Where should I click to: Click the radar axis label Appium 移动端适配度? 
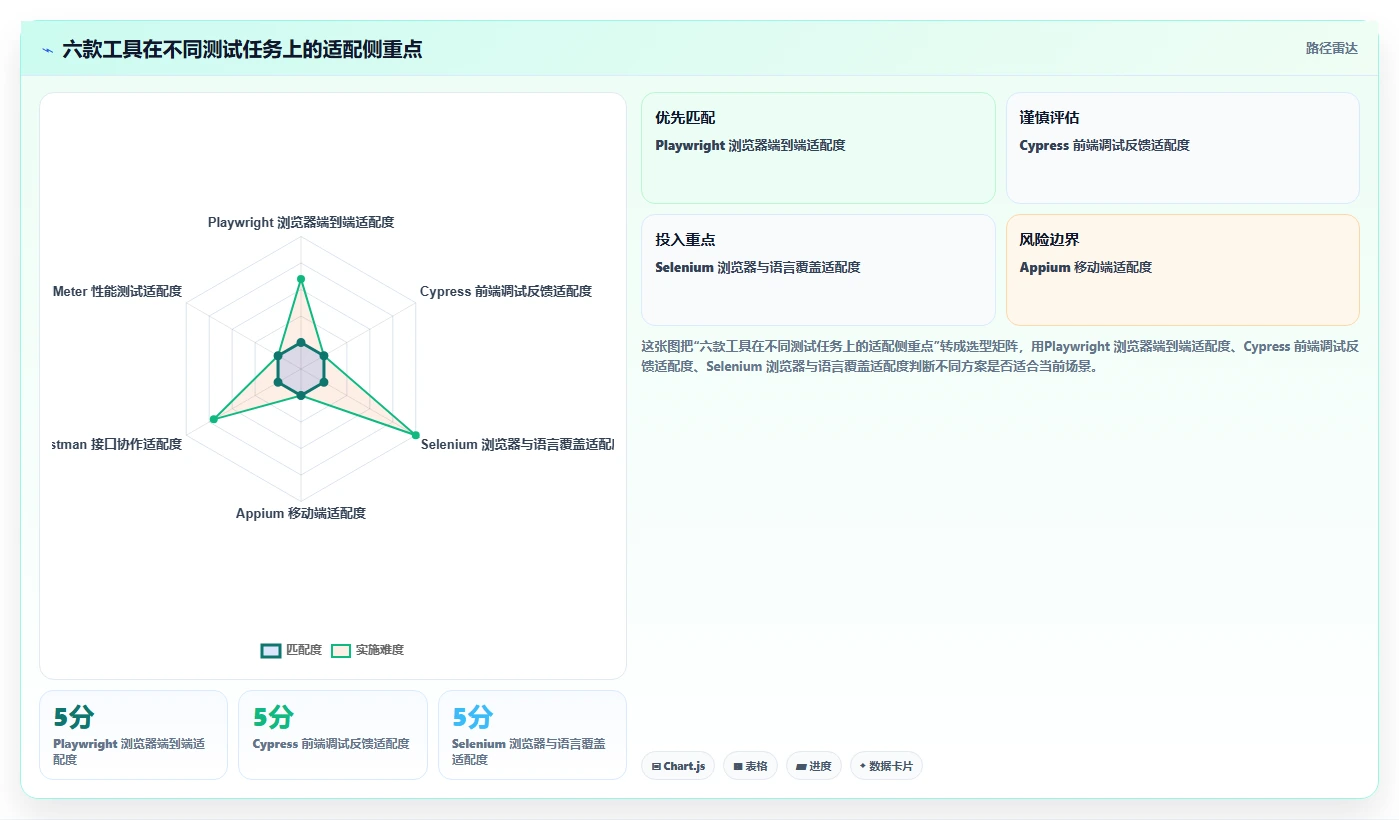coord(301,513)
